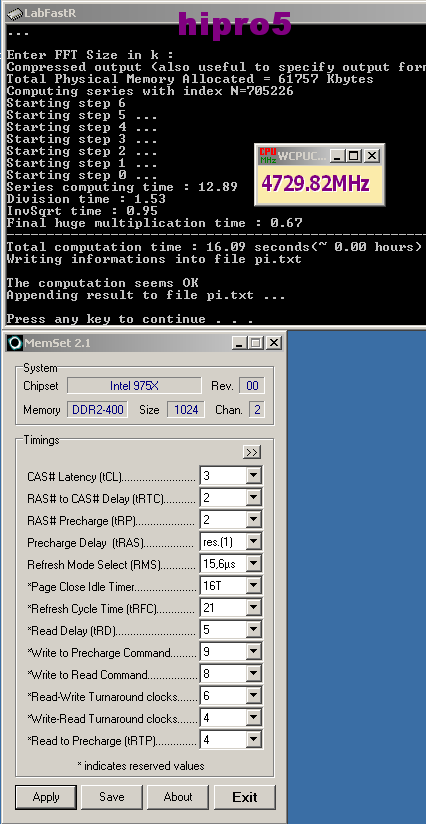Click the Chan. field showing 2

coord(257,409)
